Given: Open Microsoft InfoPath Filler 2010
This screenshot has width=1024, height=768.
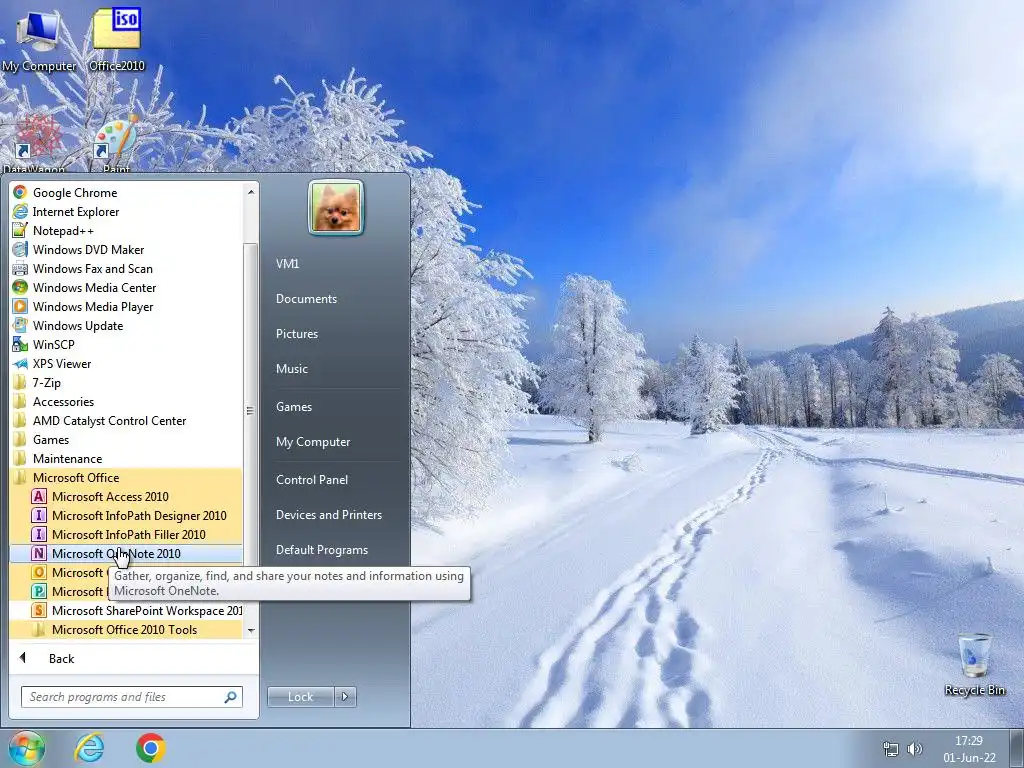Looking at the screenshot, I should click(x=125, y=534).
